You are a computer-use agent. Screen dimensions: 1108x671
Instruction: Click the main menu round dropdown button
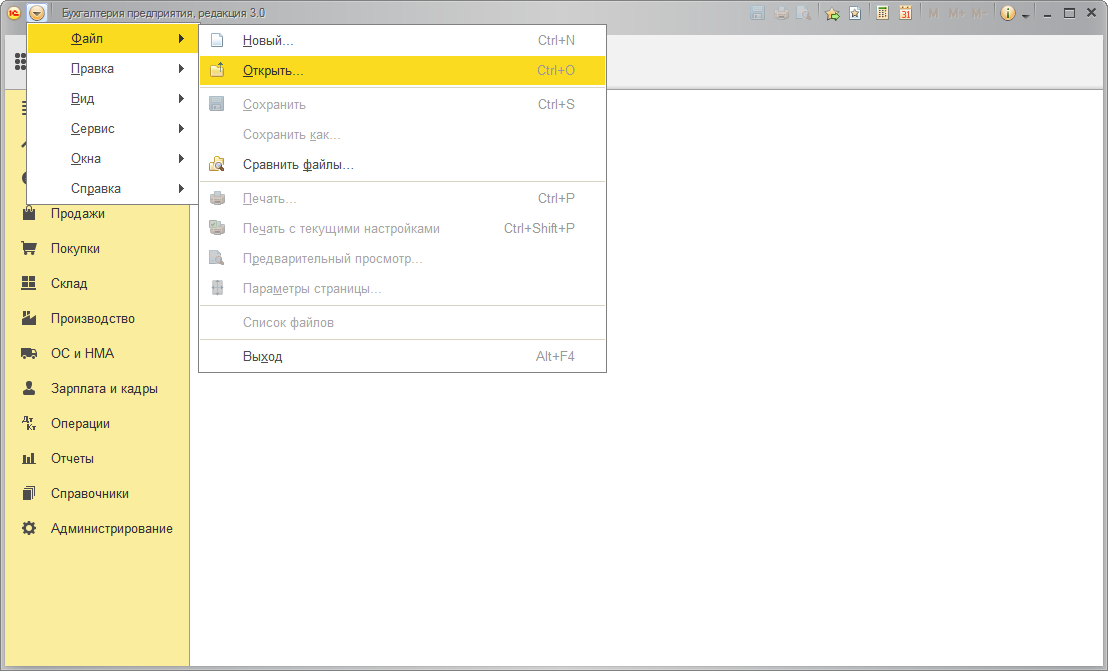[x=37, y=13]
